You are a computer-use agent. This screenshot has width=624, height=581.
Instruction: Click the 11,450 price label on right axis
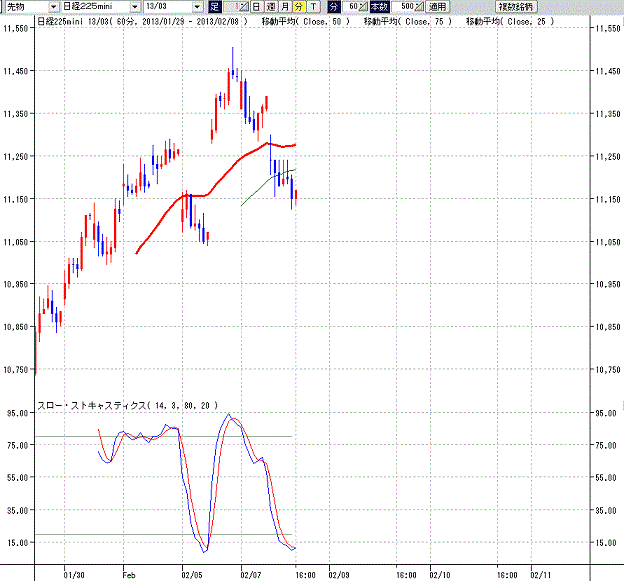[608, 71]
